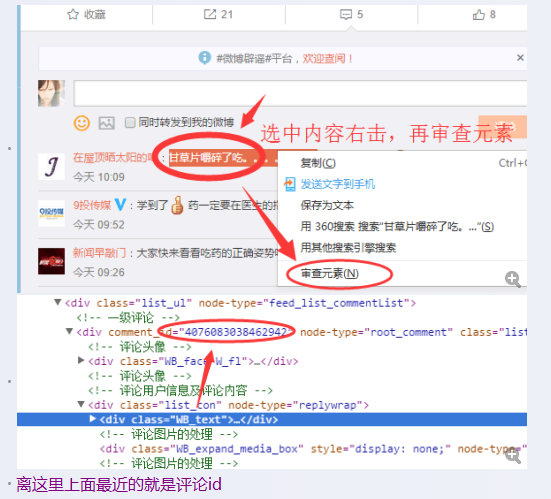Viewport: 551px width, 499px height.
Task: Click the 收藏 star icon
Action: click(x=73, y=14)
